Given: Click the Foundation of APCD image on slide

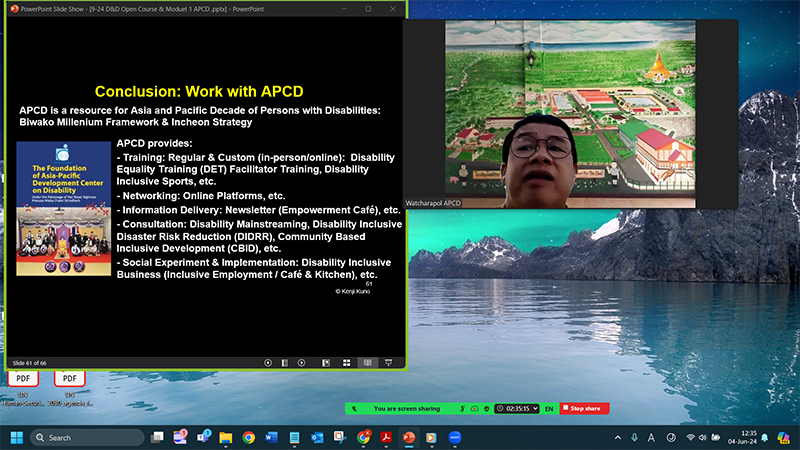Looking at the screenshot, I should coord(64,209).
